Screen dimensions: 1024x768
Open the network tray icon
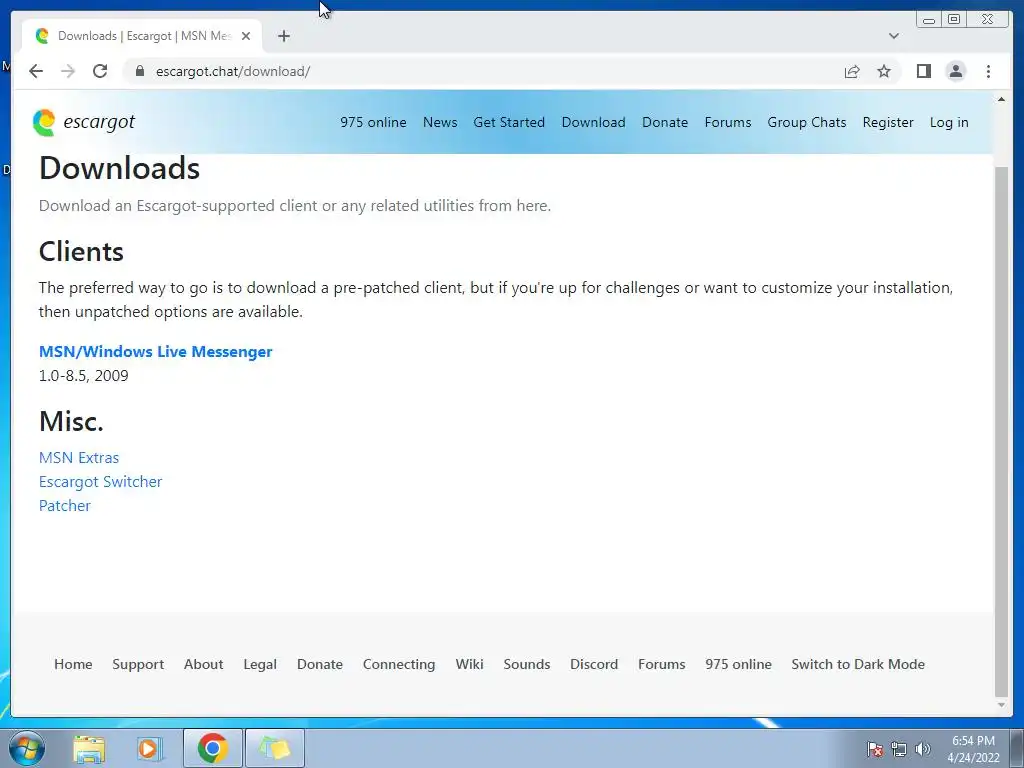(x=899, y=749)
